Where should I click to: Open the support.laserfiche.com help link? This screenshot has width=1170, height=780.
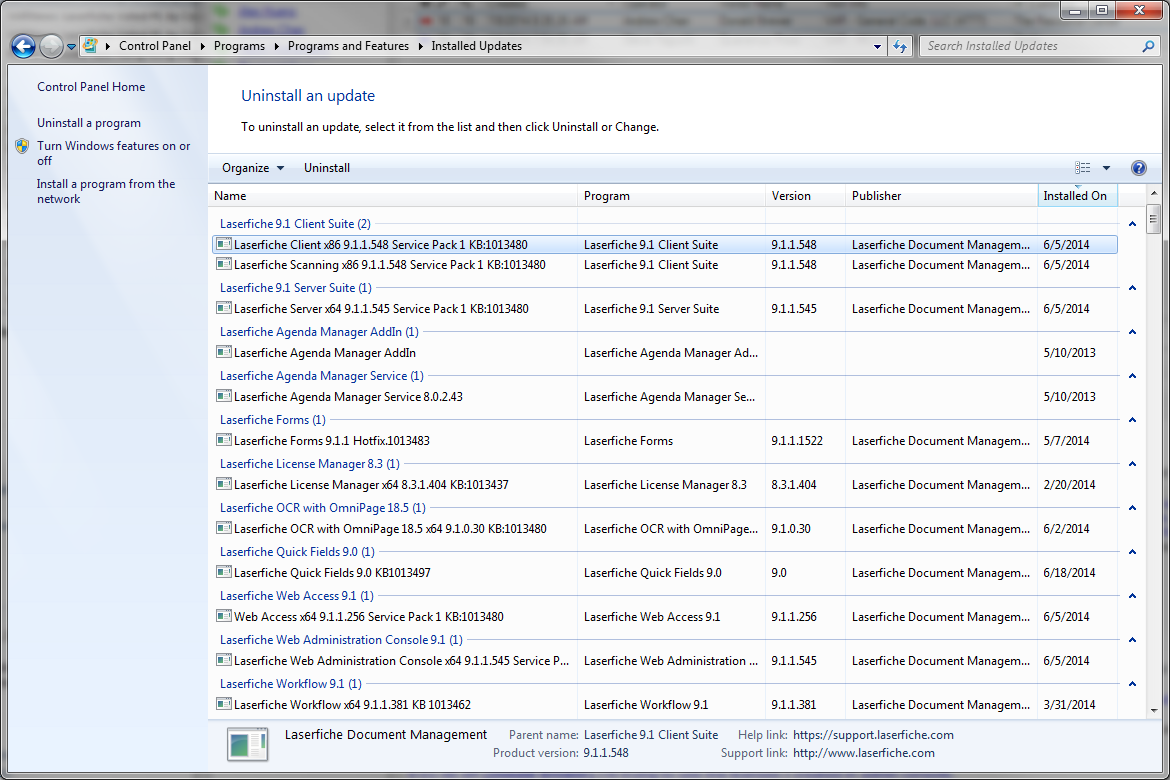pos(873,735)
